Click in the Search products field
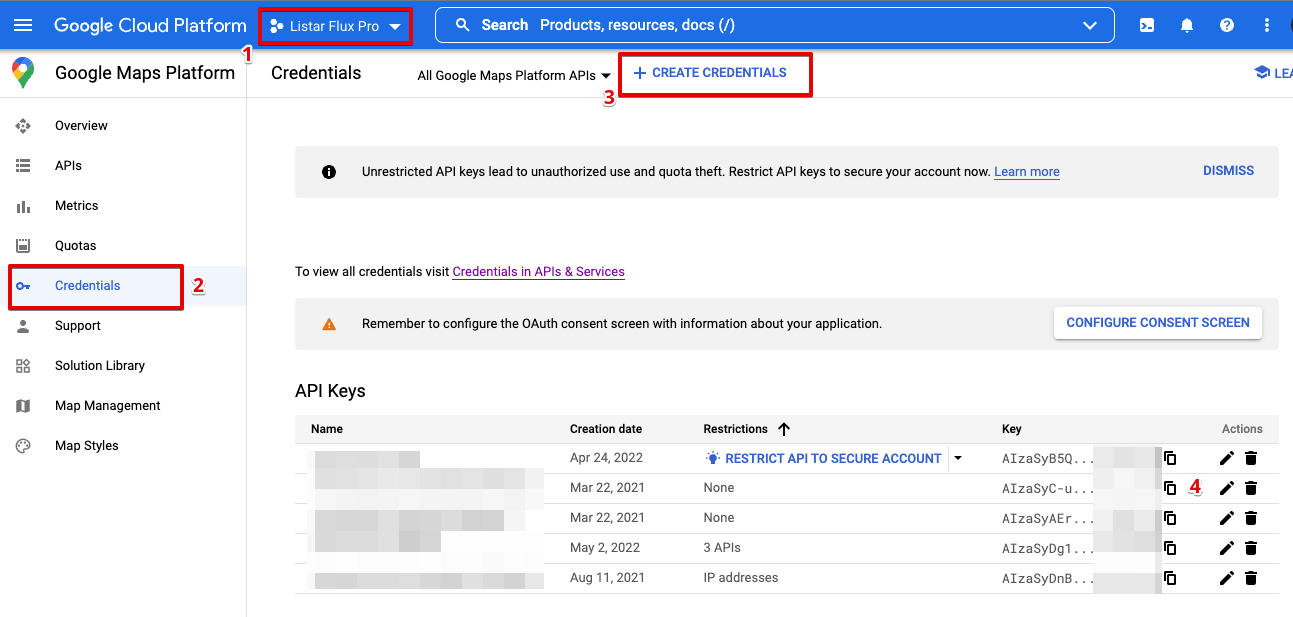The width and height of the screenshot is (1293, 617). tap(774, 26)
